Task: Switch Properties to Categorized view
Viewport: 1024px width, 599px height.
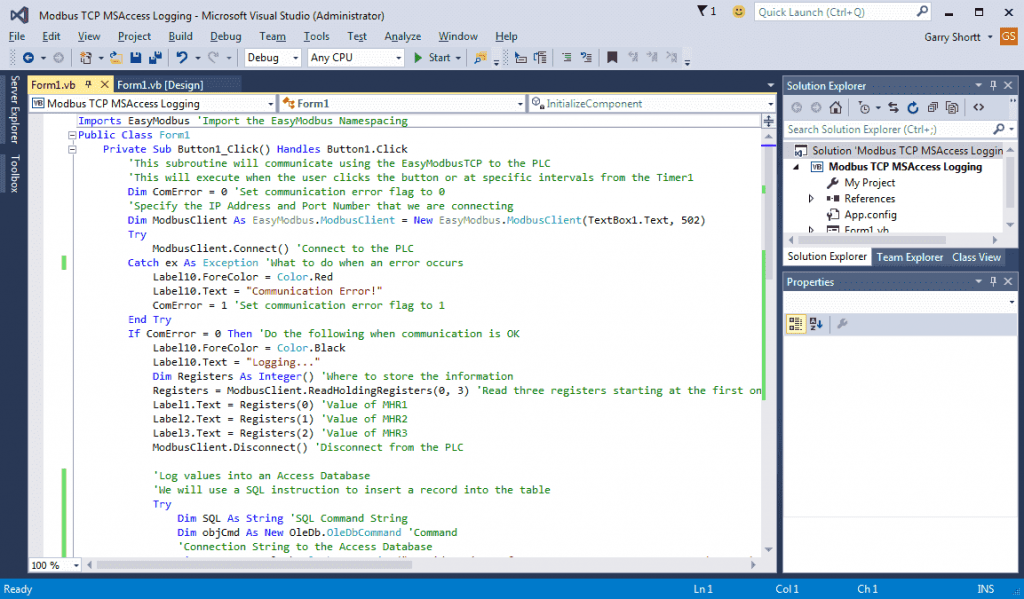Action: pyautogui.click(x=796, y=323)
